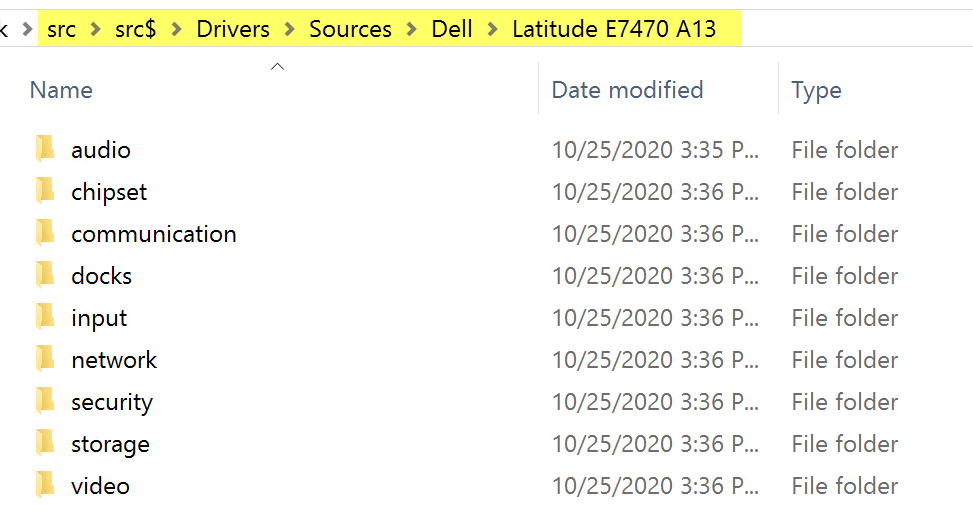Click the security folder icon
The width and height of the screenshot is (973, 530).
[45, 402]
